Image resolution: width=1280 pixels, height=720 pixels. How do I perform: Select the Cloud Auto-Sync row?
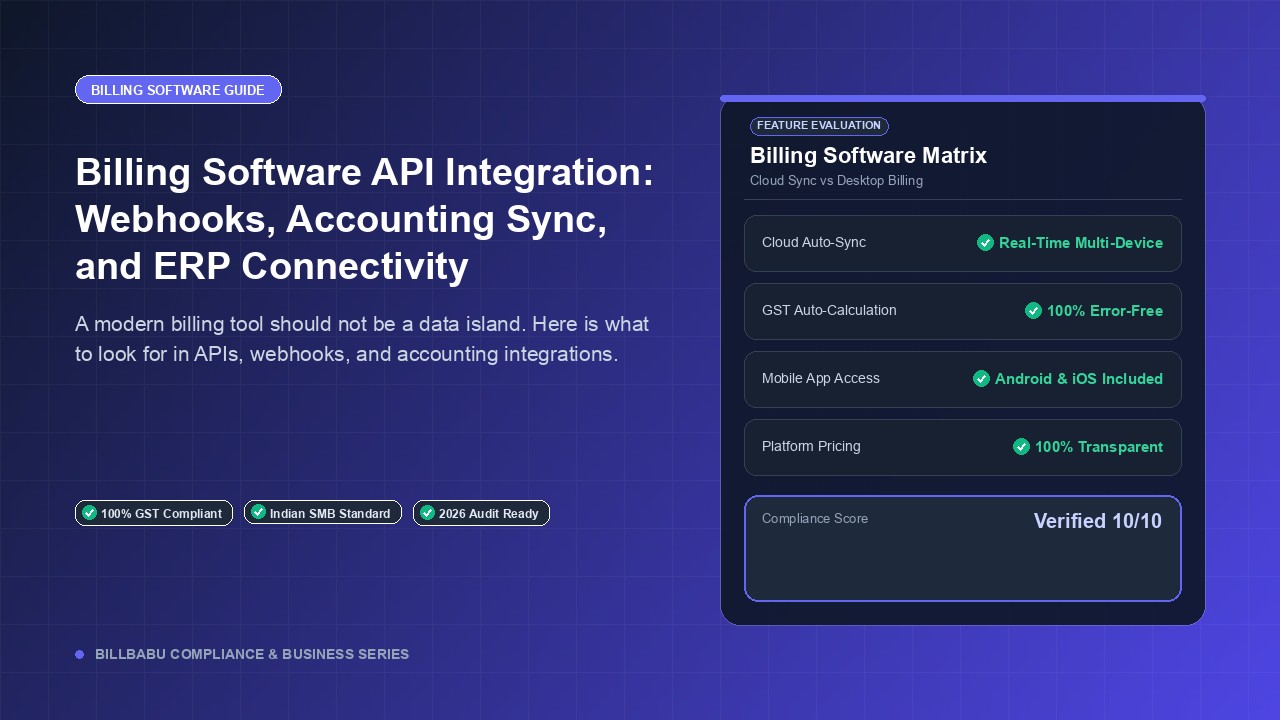(x=963, y=243)
